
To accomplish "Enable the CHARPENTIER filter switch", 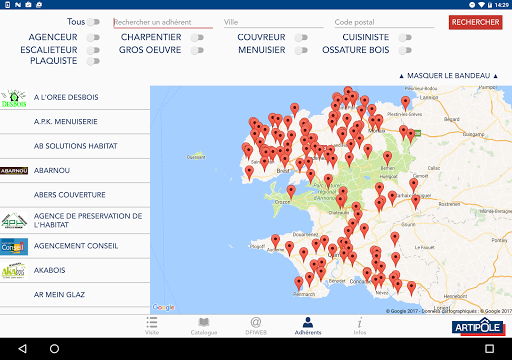I will coord(197,37).
